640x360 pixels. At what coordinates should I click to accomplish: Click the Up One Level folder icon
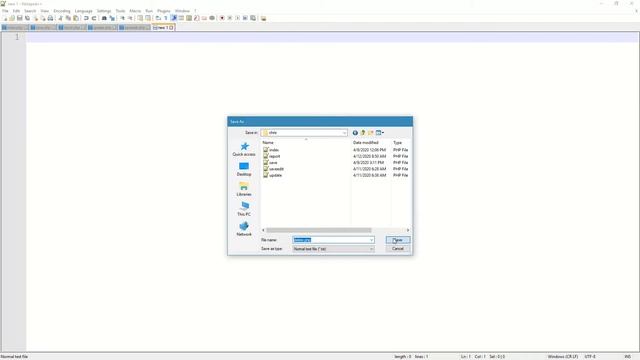(x=363, y=133)
